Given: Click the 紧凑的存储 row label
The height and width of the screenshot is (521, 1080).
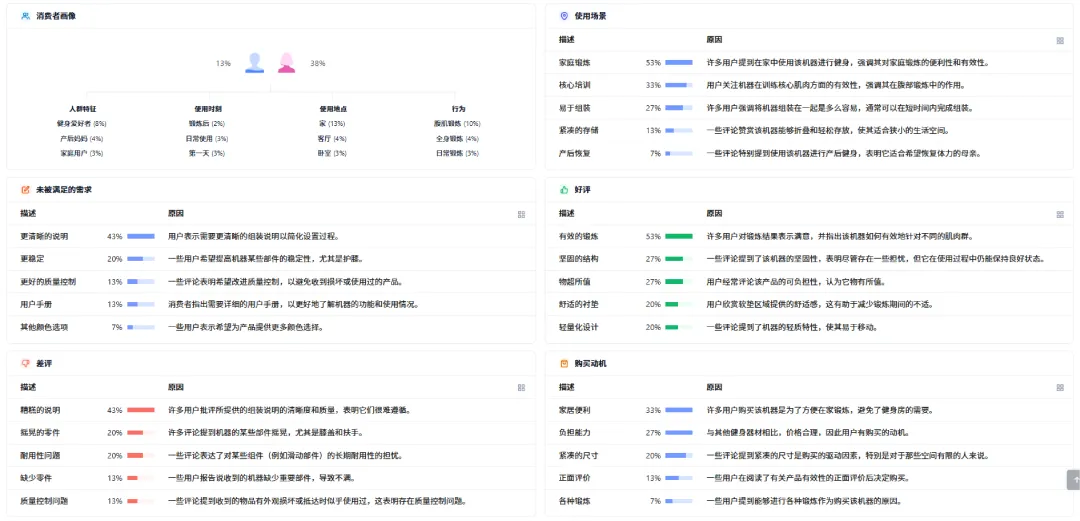Looking at the screenshot, I should pos(579,131).
